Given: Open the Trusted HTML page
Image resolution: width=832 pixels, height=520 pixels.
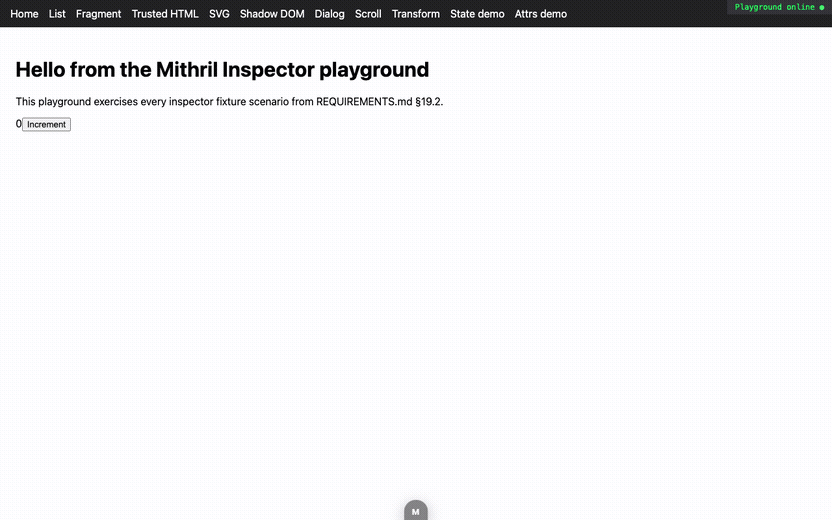Looking at the screenshot, I should click(x=165, y=14).
